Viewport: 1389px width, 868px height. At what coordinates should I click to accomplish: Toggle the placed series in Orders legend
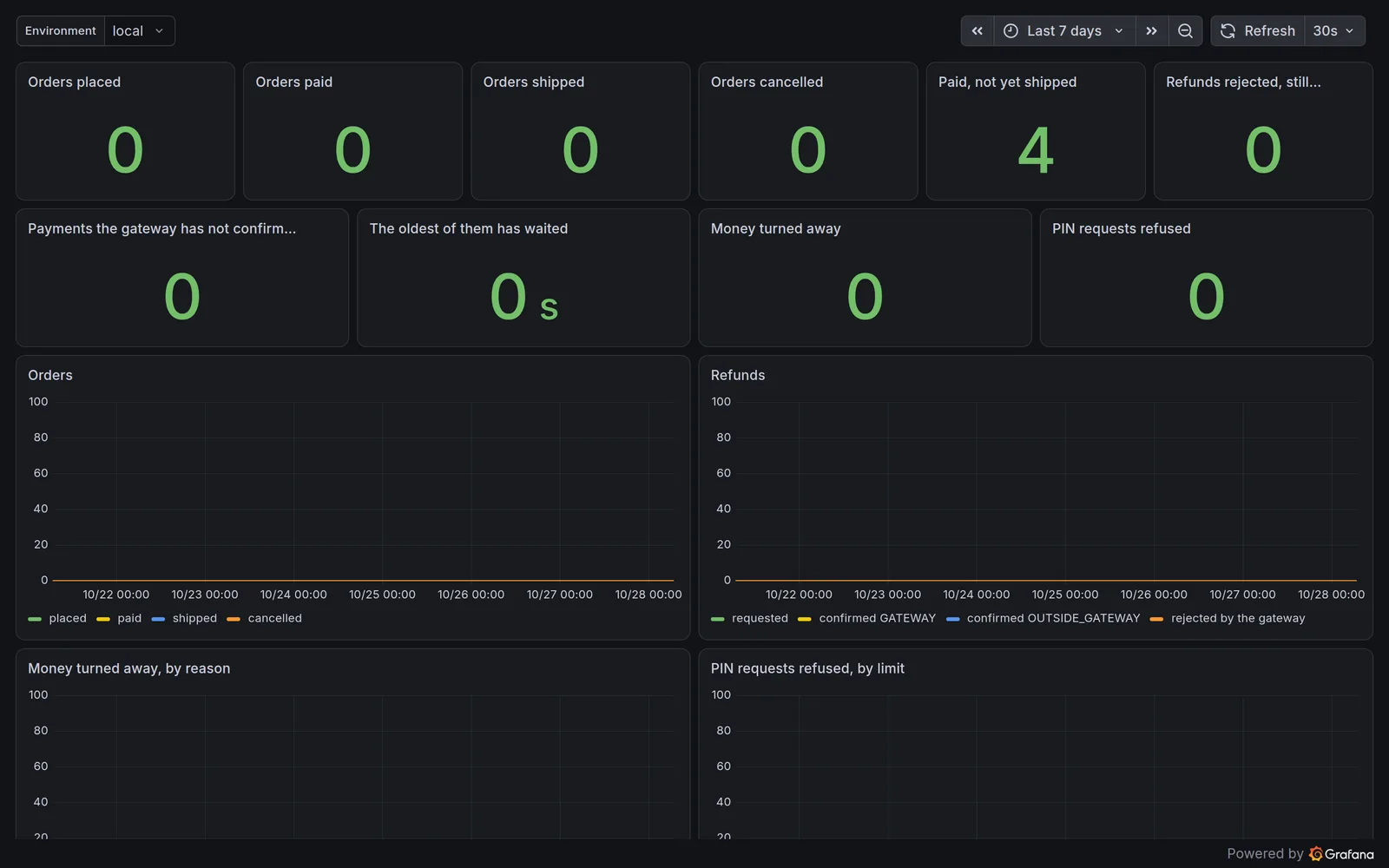pyautogui.click(x=57, y=619)
